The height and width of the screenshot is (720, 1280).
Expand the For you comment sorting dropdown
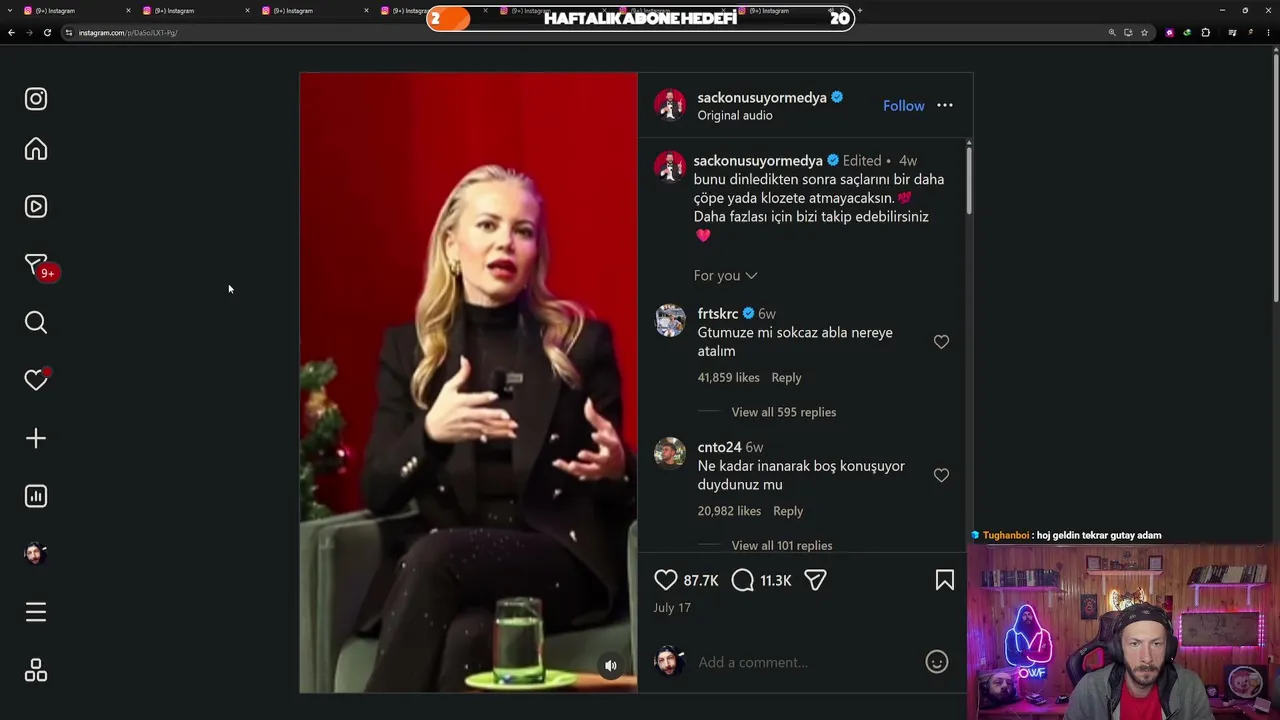point(725,275)
